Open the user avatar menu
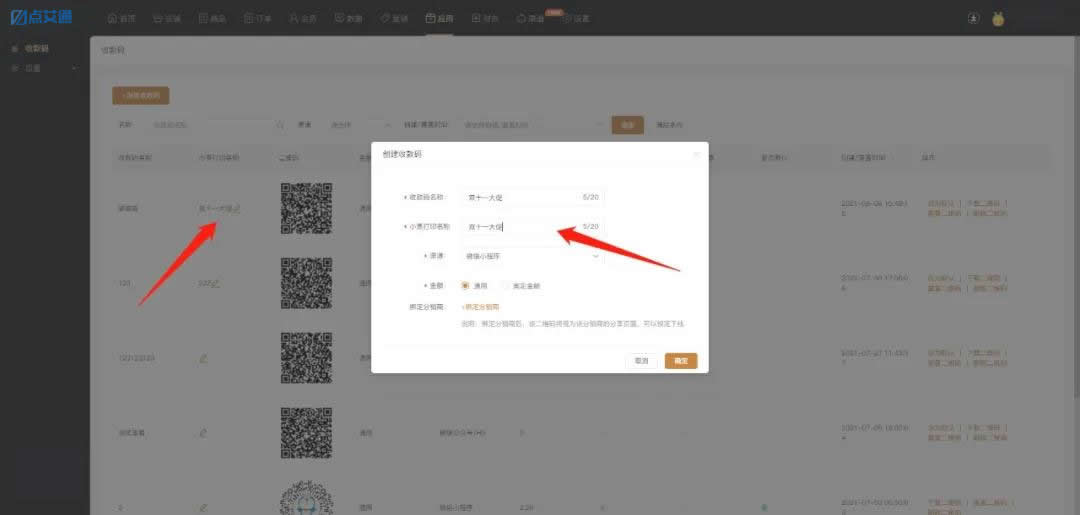 pyautogui.click(x=998, y=19)
